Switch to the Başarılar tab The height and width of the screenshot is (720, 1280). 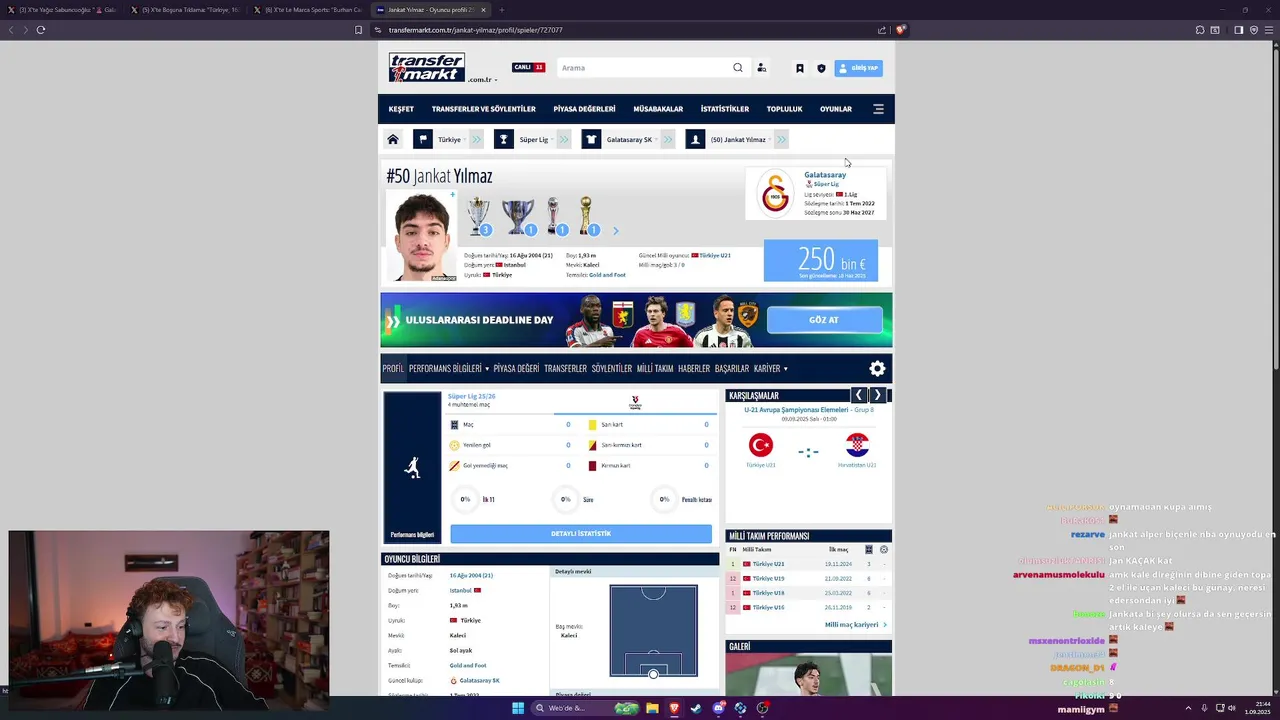tap(732, 368)
